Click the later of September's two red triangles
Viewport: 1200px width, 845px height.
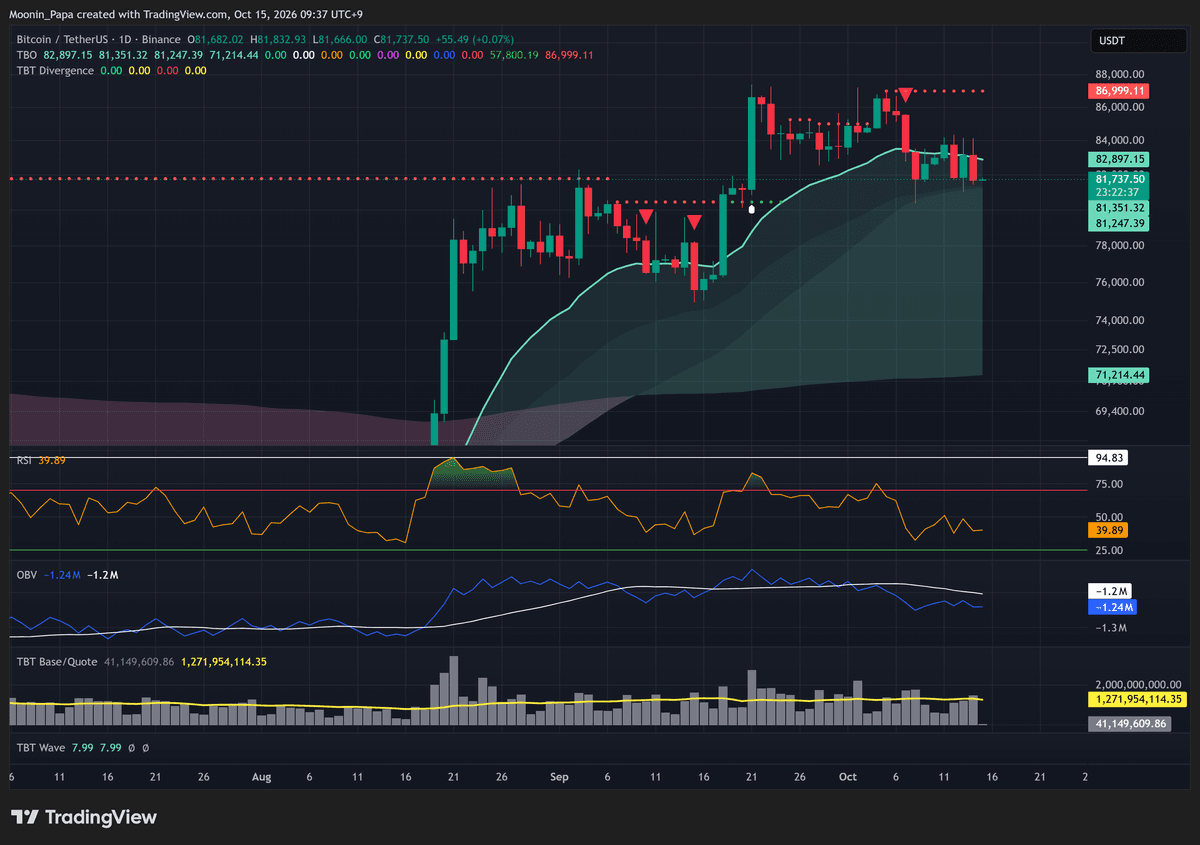[694, 221]
